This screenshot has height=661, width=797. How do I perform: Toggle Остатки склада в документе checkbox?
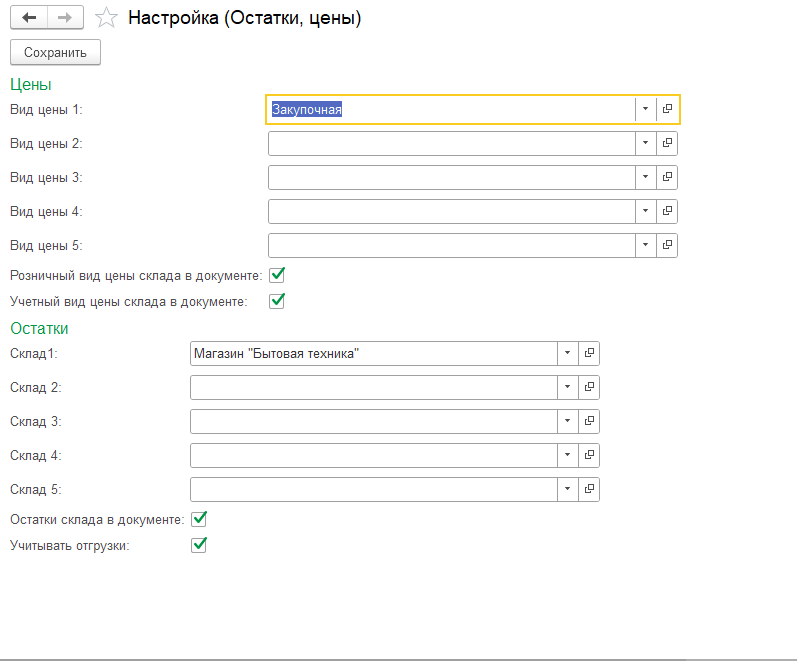(199, 519)
